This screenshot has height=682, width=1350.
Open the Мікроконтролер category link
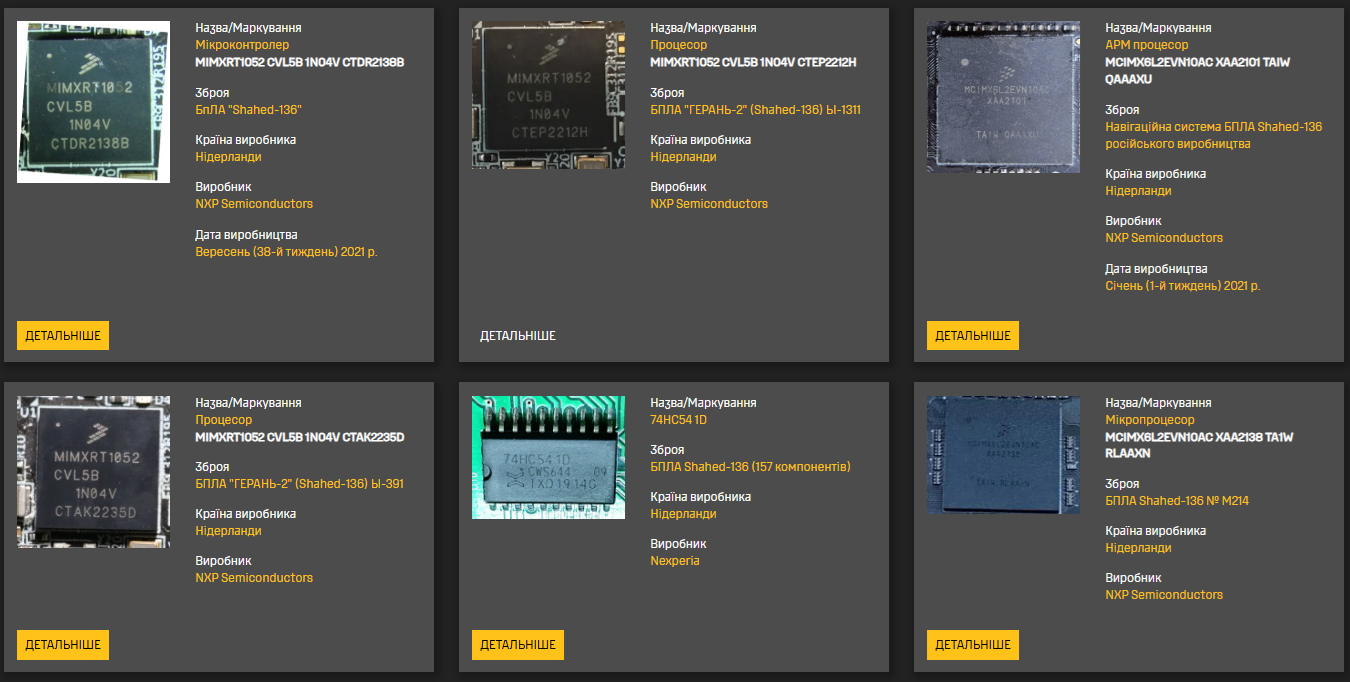(x=242, y=45)
